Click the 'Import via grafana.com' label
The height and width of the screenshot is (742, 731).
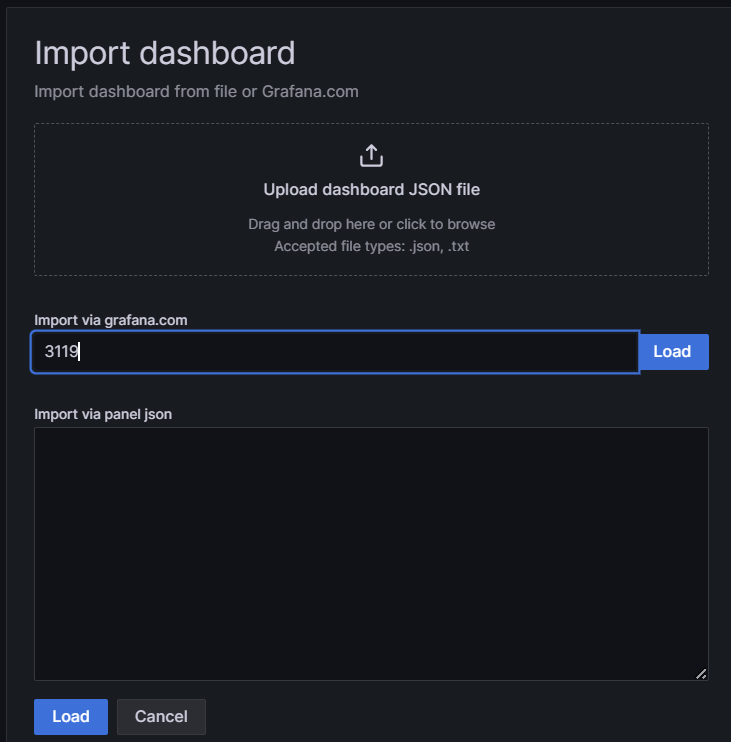pyautogui.click(x=111, y=320)
